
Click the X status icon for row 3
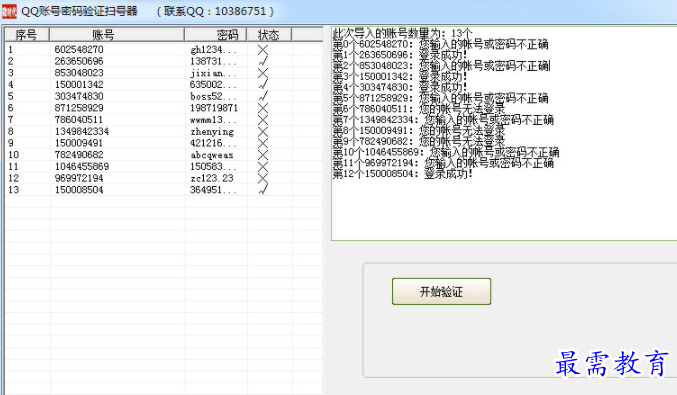[263, 73]
